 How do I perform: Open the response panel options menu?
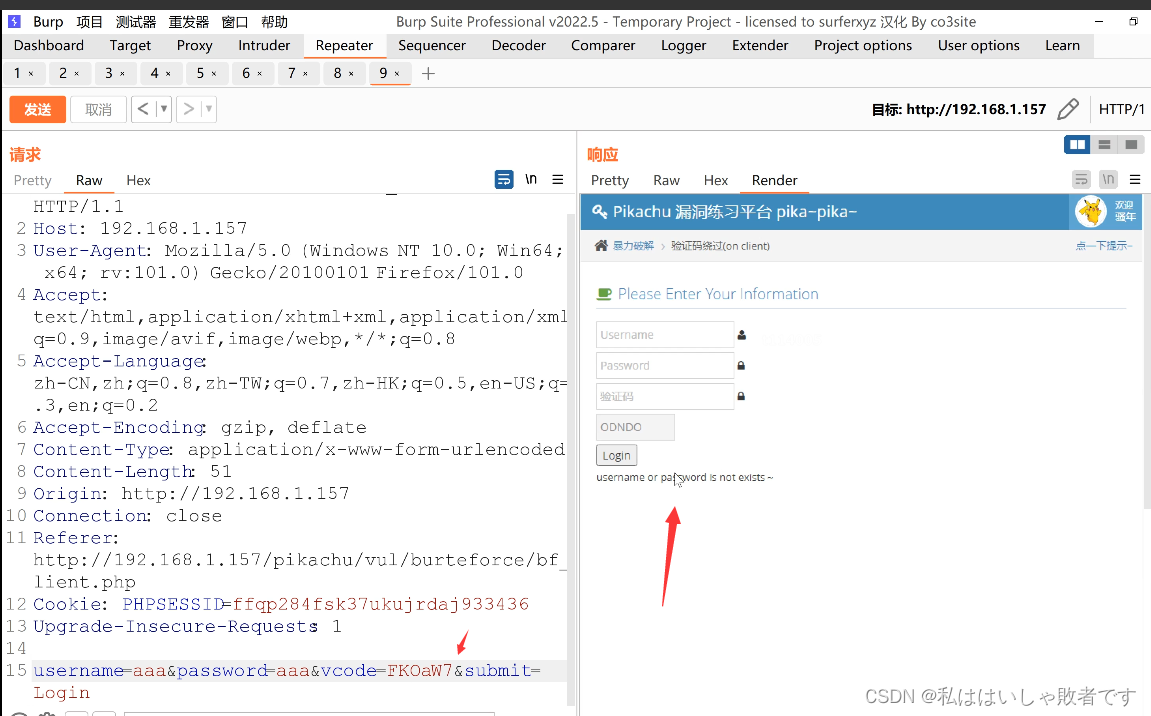(x=1135, y=179)
